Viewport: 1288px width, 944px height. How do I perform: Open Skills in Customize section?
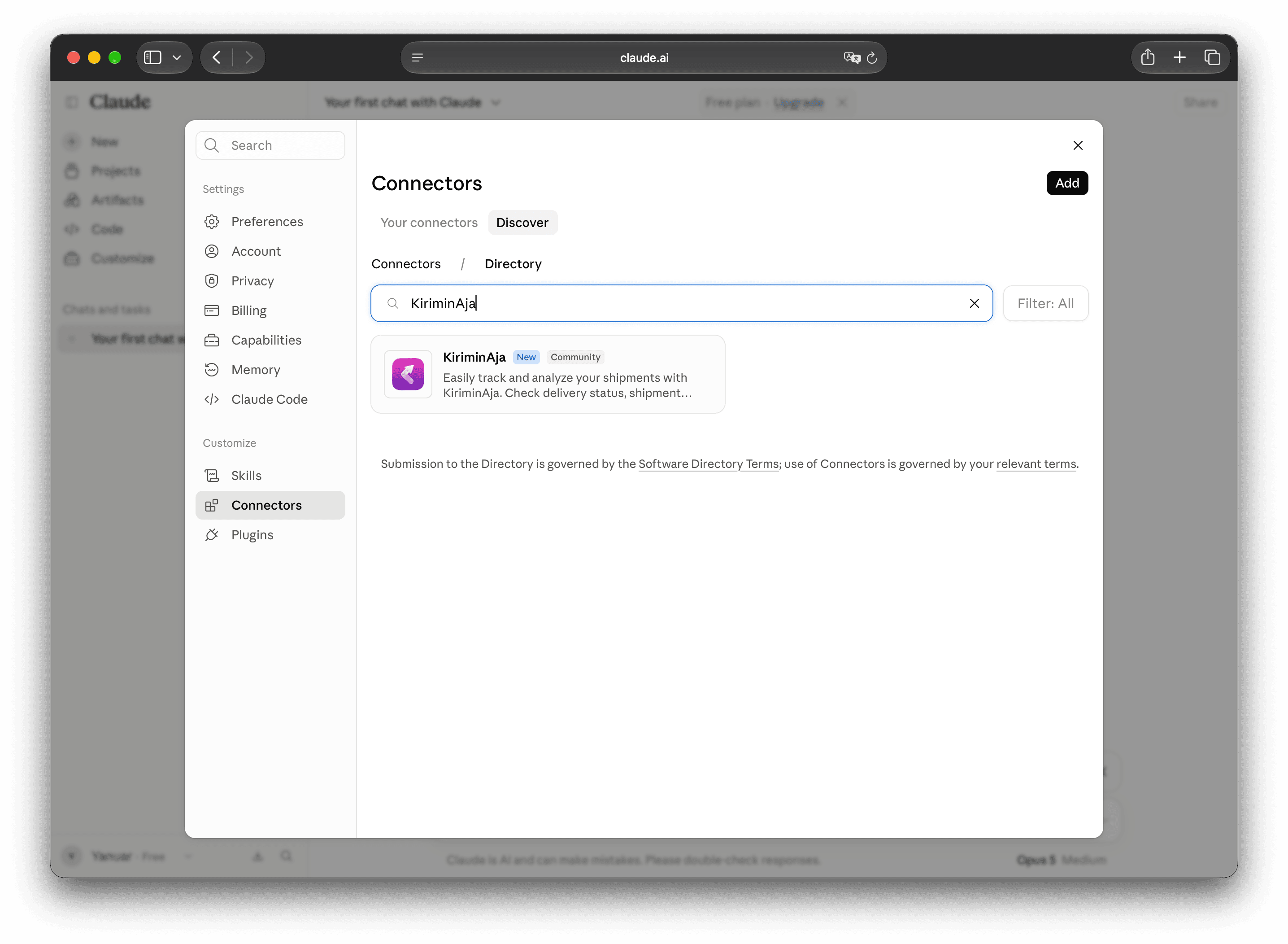[x=270, y=476]
